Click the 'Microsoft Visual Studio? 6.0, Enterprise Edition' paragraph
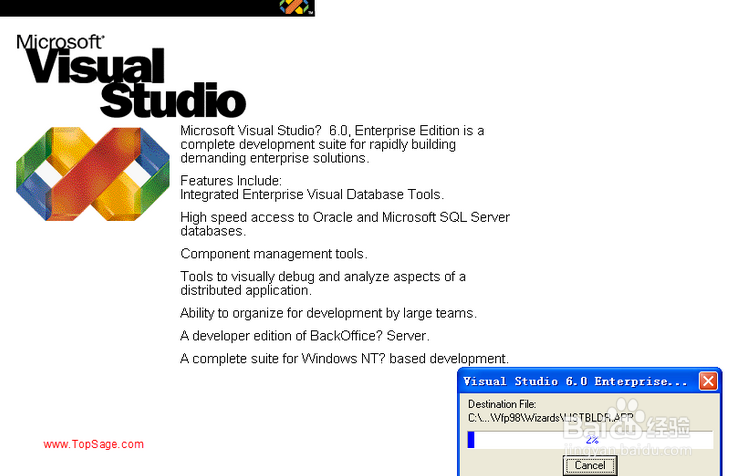This screenshot has height=476, width=734. coord(332,144)
